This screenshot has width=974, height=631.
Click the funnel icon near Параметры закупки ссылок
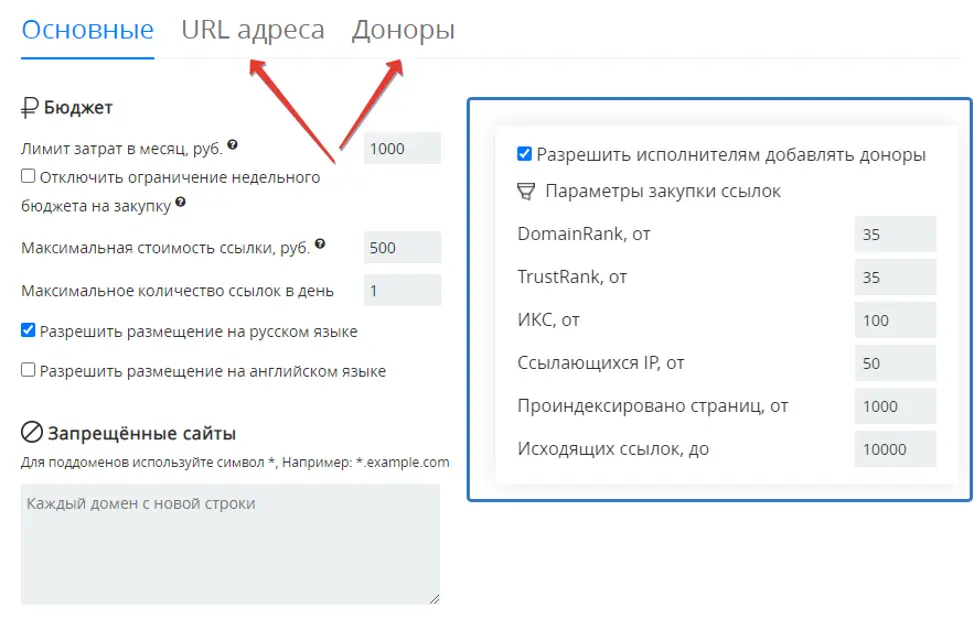[525, 191]
